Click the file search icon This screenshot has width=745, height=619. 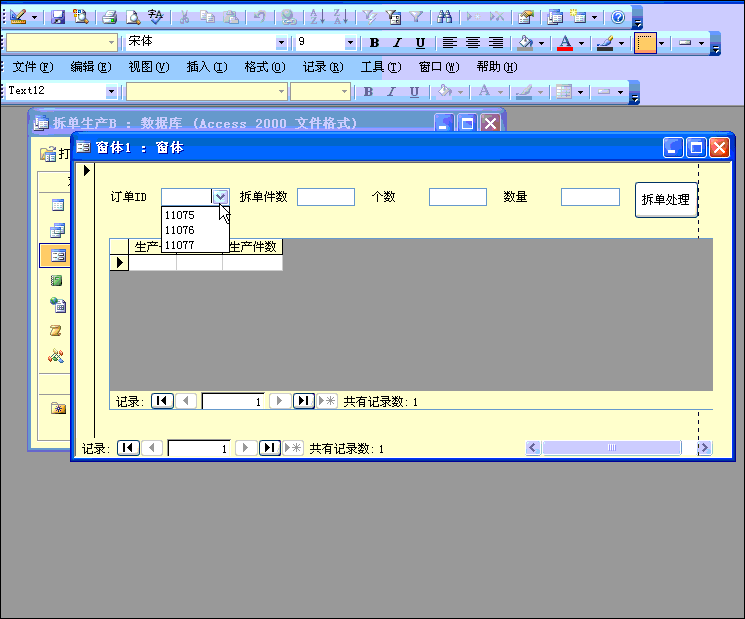pos(81,17)
